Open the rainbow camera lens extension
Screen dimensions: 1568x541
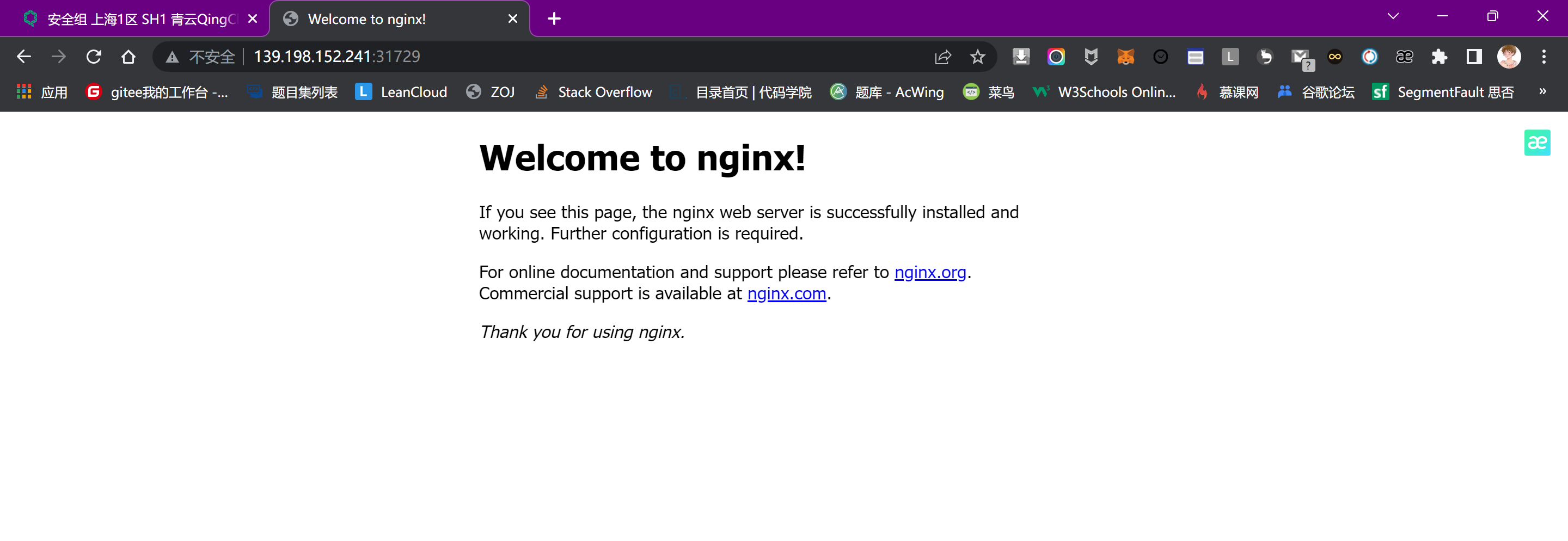pyautogui.click(x=1056, y=57)
